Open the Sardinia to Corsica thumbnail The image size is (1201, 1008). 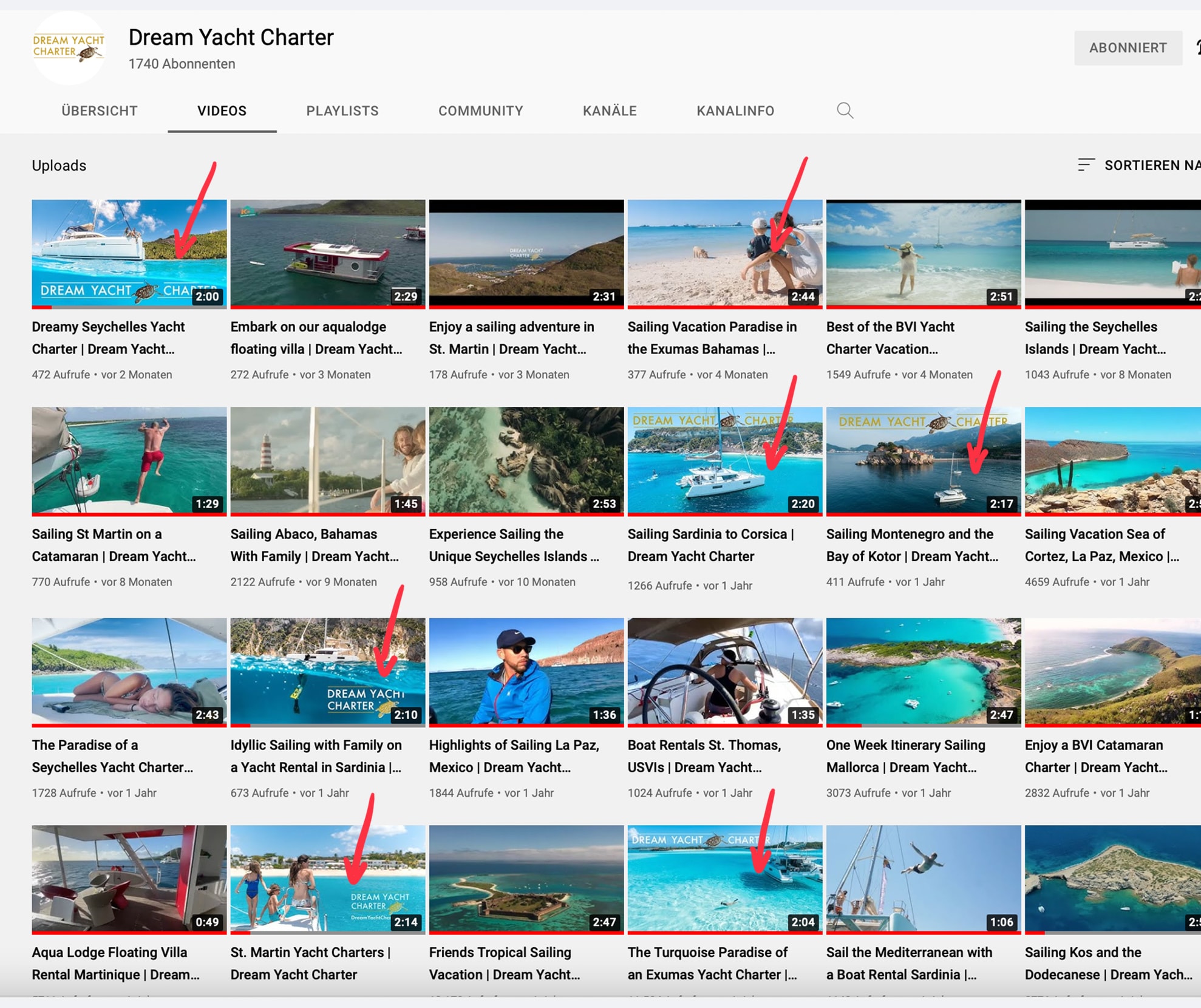[725, 461]
